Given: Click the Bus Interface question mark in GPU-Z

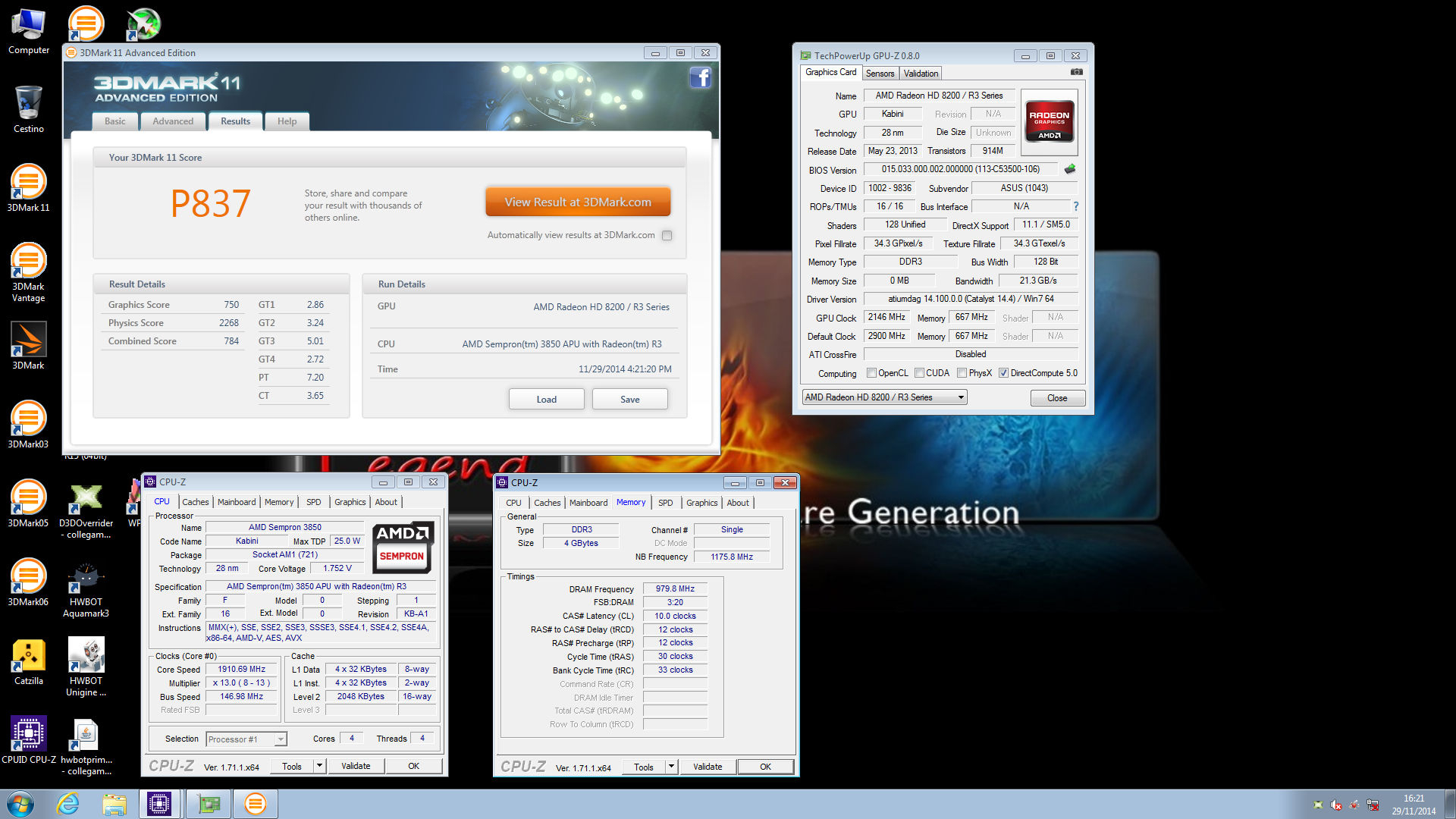Looking at the screenshot, I should point(1075,206).
